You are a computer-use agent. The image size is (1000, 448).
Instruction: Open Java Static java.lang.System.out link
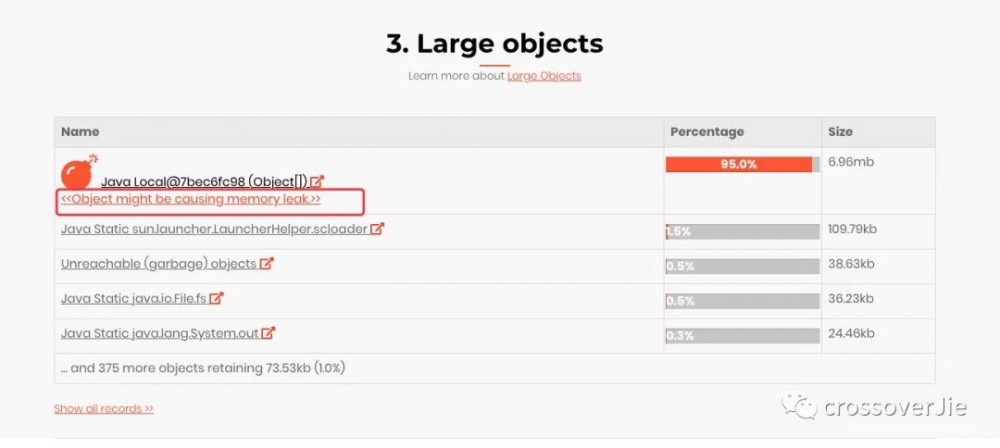coord(159,333)
